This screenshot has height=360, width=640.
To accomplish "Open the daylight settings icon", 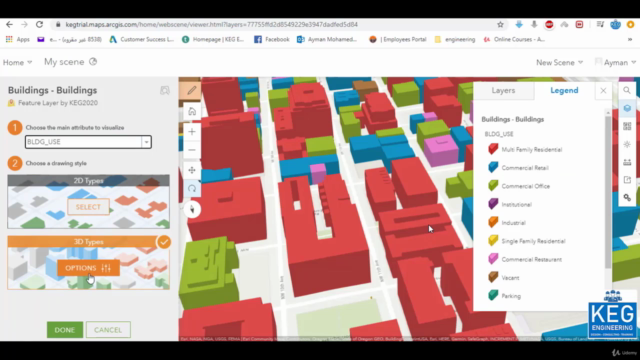I will 627,144.
